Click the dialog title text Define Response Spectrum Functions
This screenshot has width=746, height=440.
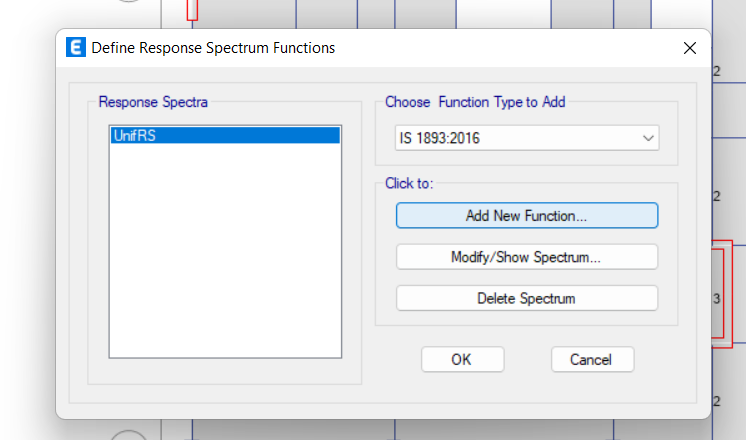click(213, 48)
